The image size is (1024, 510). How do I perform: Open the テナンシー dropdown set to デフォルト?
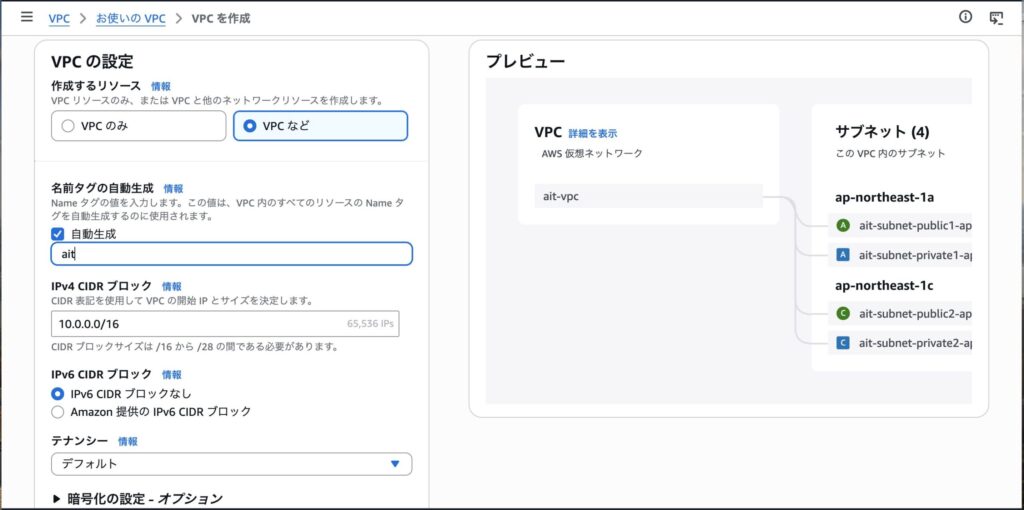pyautogui.click(x=231, y=464)
